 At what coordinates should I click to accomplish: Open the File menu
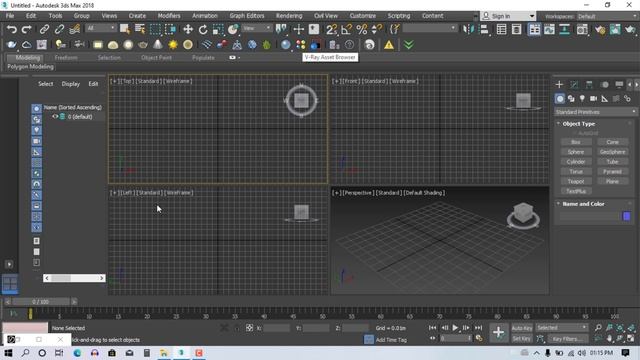pos(10,16)
